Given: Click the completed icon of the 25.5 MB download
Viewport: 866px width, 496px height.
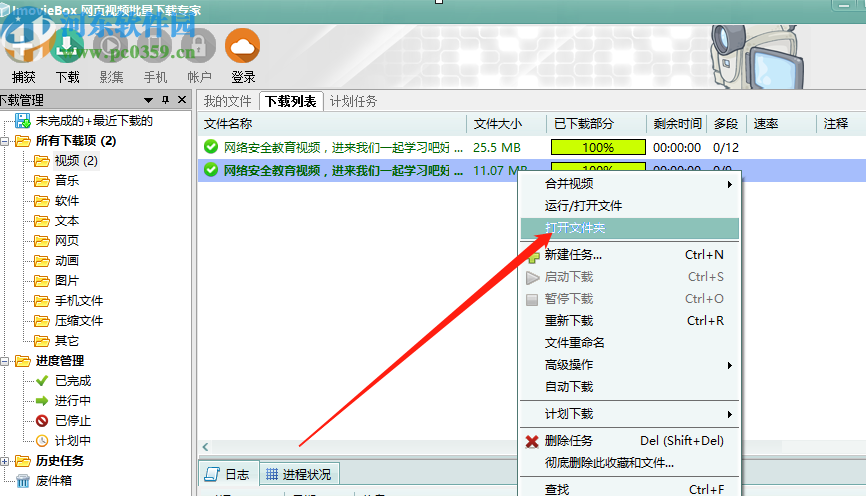Looking at the screenshot, I should pos(210,147).
